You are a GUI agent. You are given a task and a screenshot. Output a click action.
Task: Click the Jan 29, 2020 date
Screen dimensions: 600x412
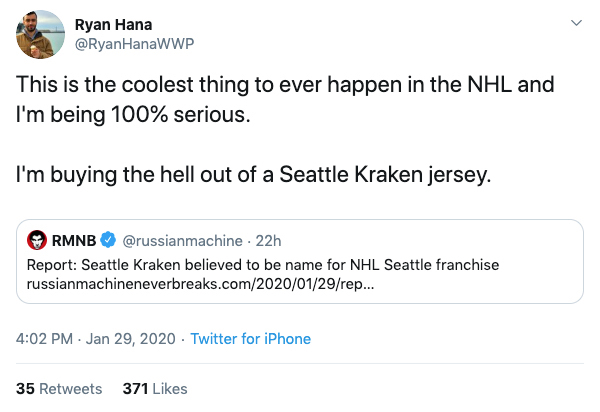(x=133, y=339)
